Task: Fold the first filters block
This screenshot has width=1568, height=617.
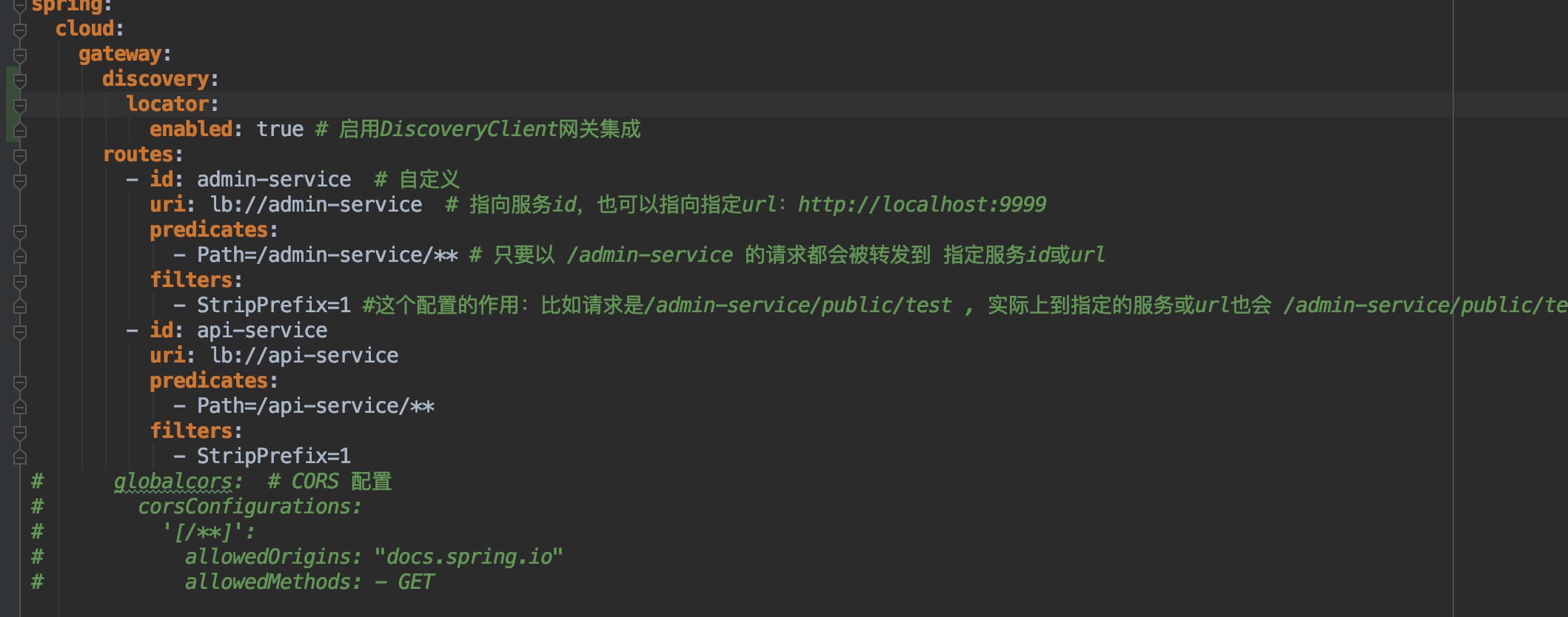Action: [20, 282]
